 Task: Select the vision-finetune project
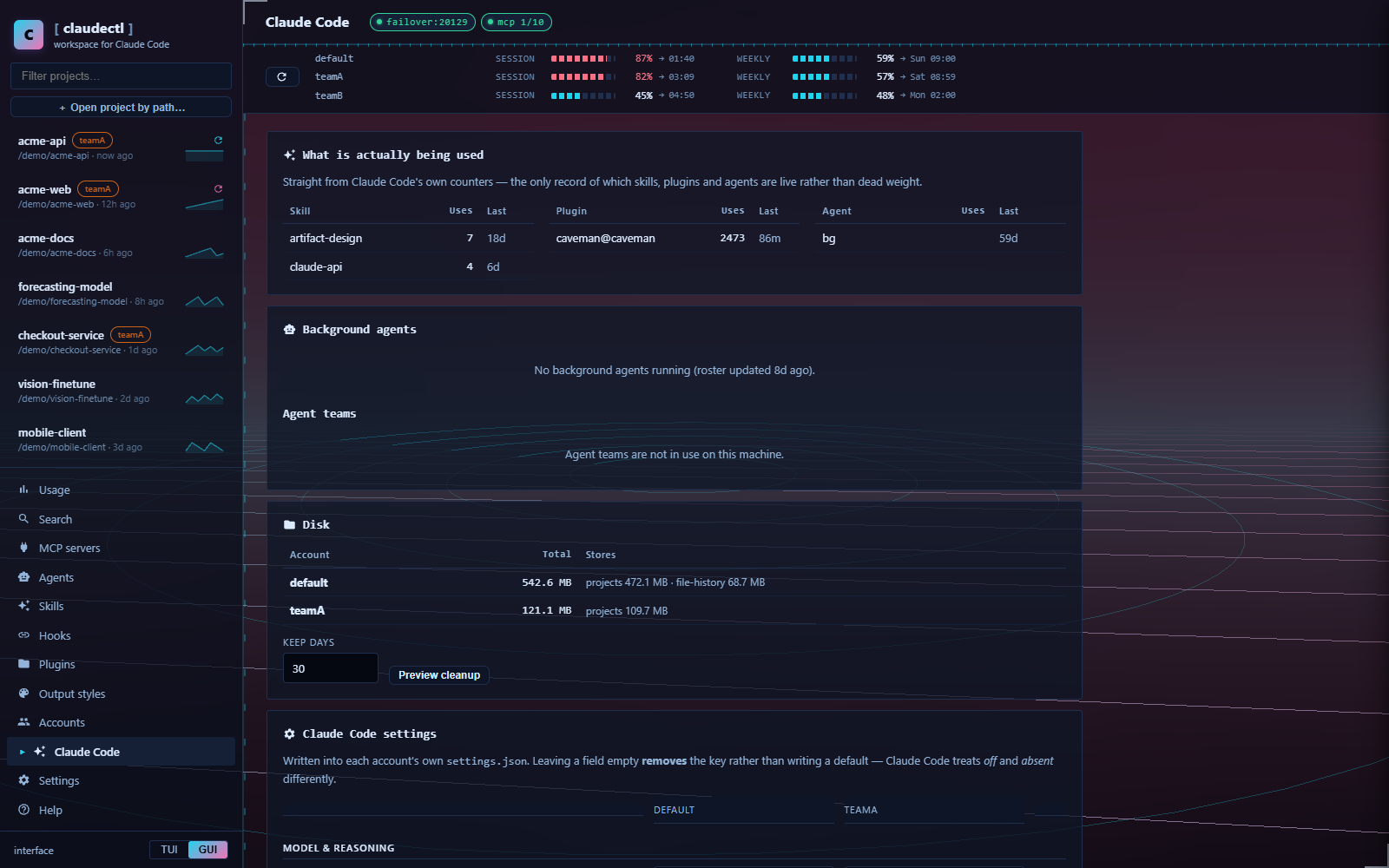pyautogui.click(x=121, y=391)
